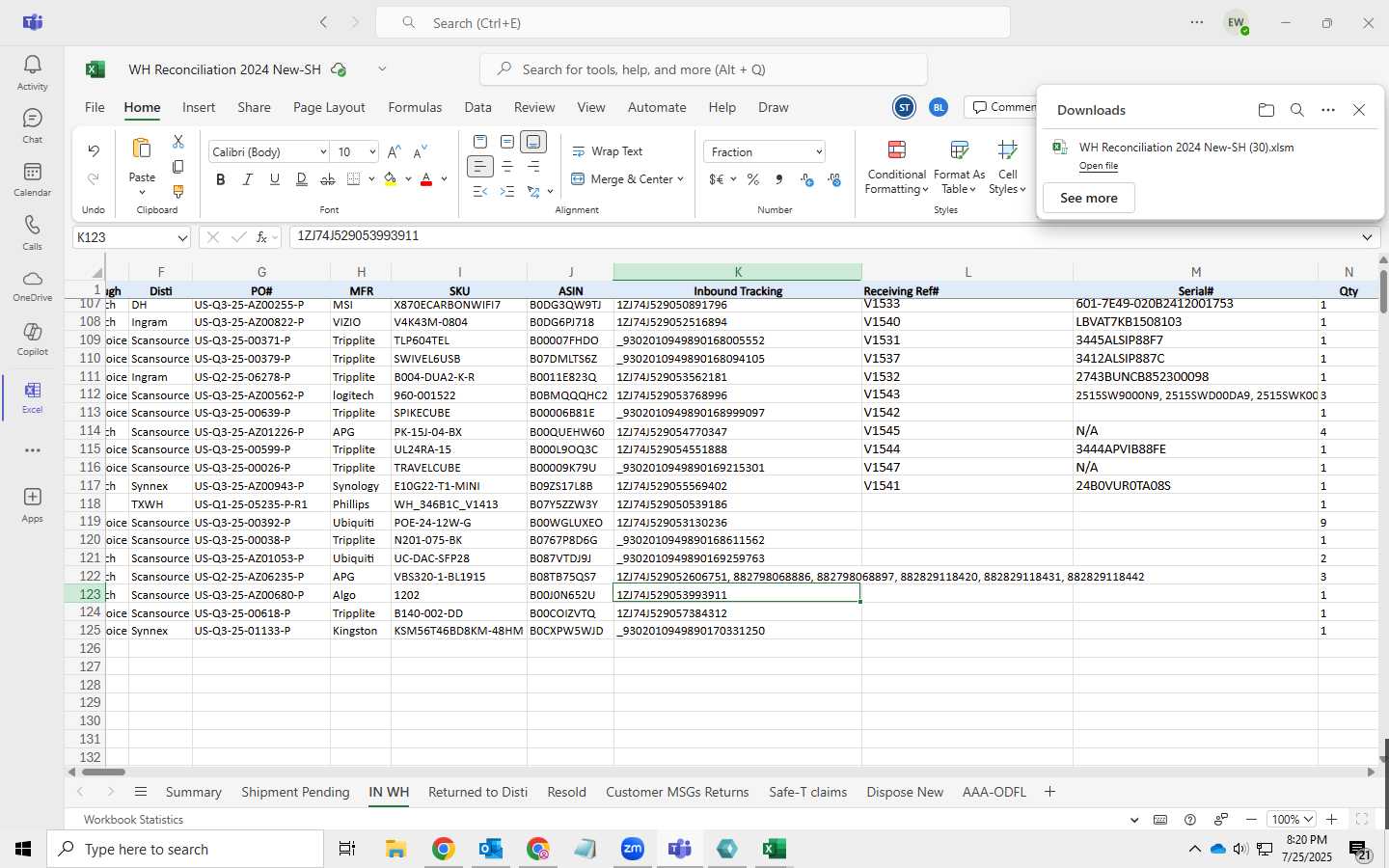Click the Orientation text angle icon

click(533, 192)
